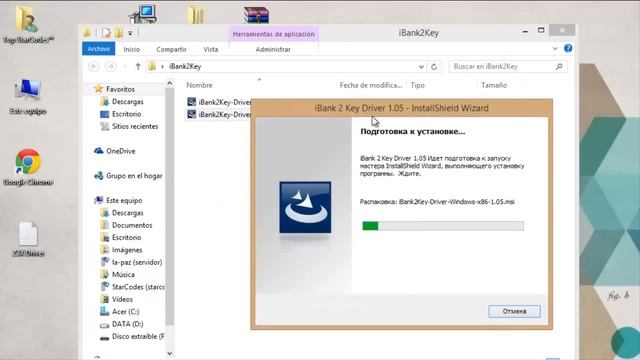640x360 pixels.
Task: Switch to the Inicio ribbon tab
Action: 131,49
